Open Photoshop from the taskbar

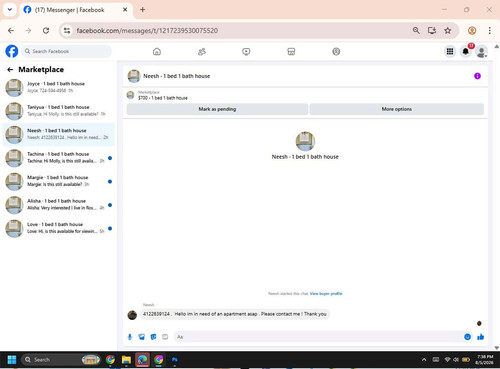coord(175,360)
